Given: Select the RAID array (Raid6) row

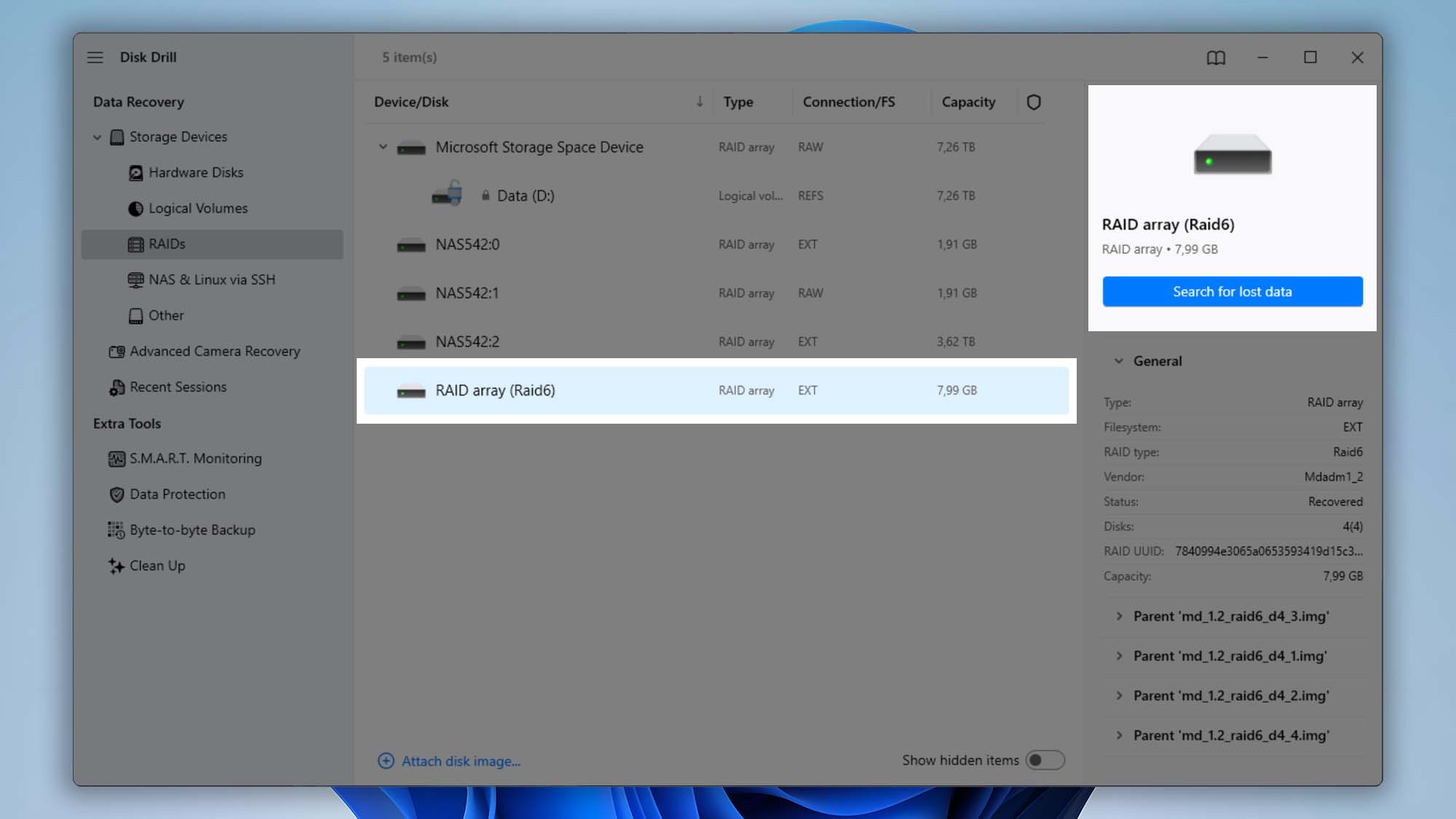Looking at the screenshot, I should pos(716,390).
